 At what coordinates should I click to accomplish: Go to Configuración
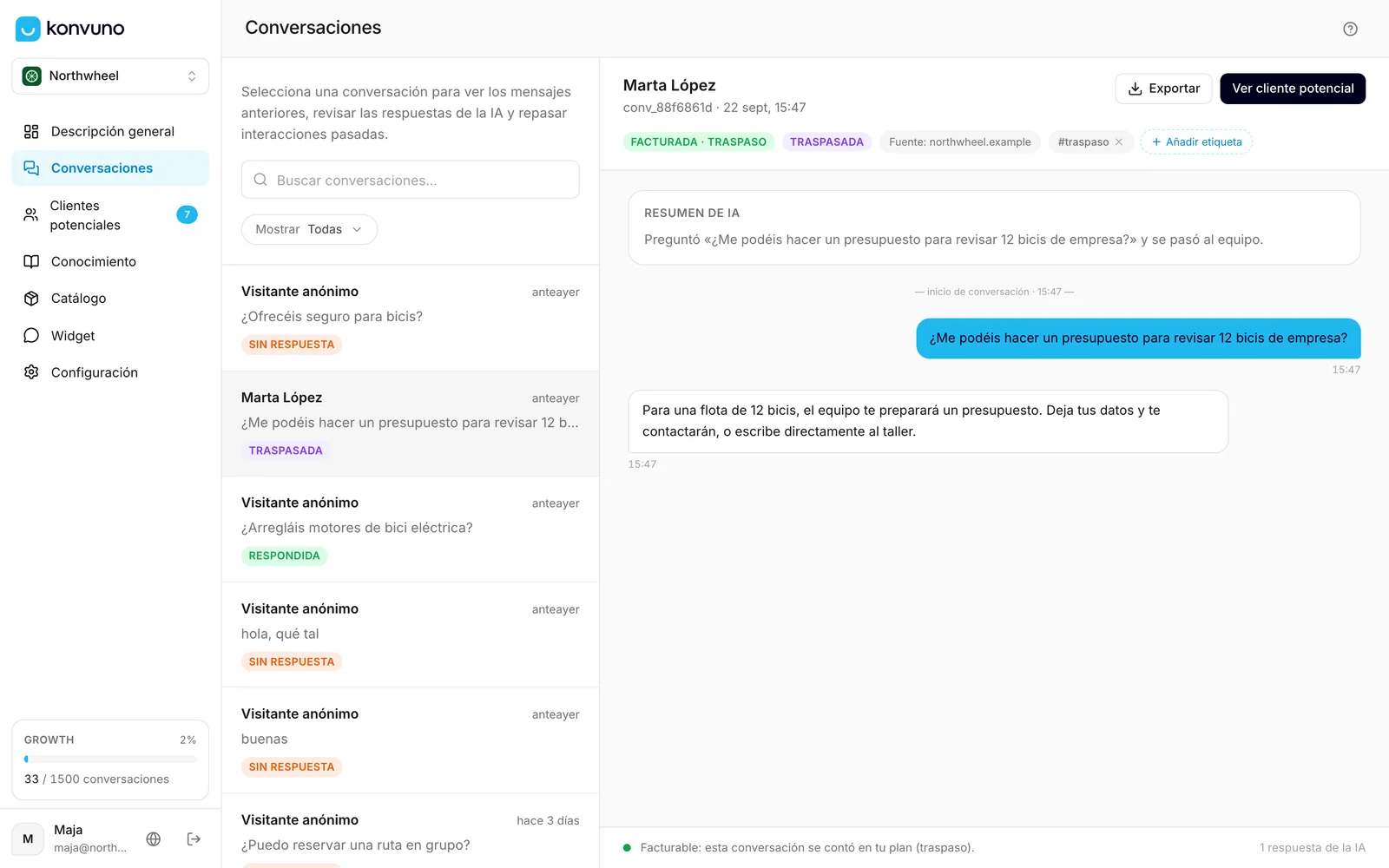[x=110, y=372]
